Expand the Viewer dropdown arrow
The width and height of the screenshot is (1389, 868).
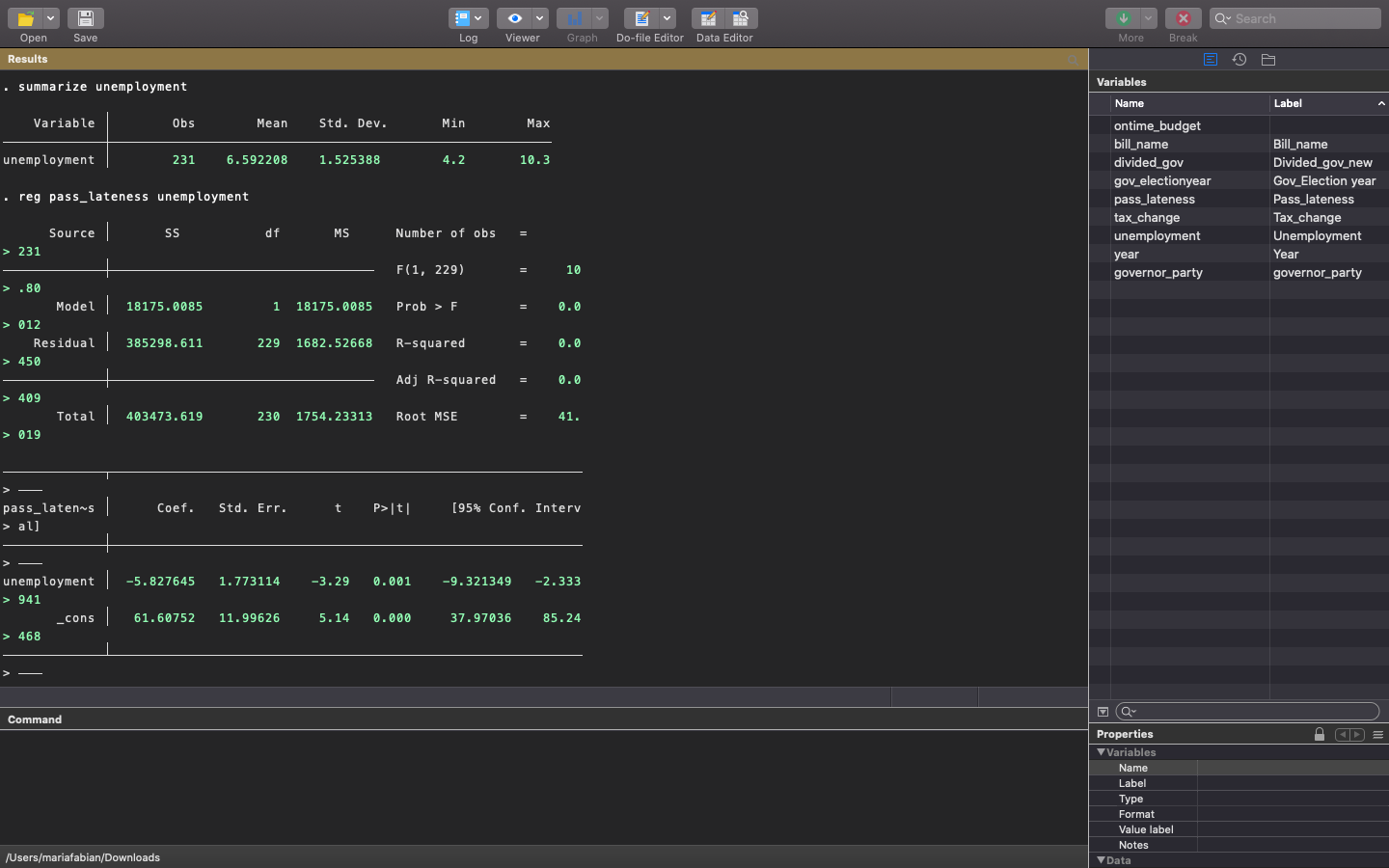pos(539,18)
